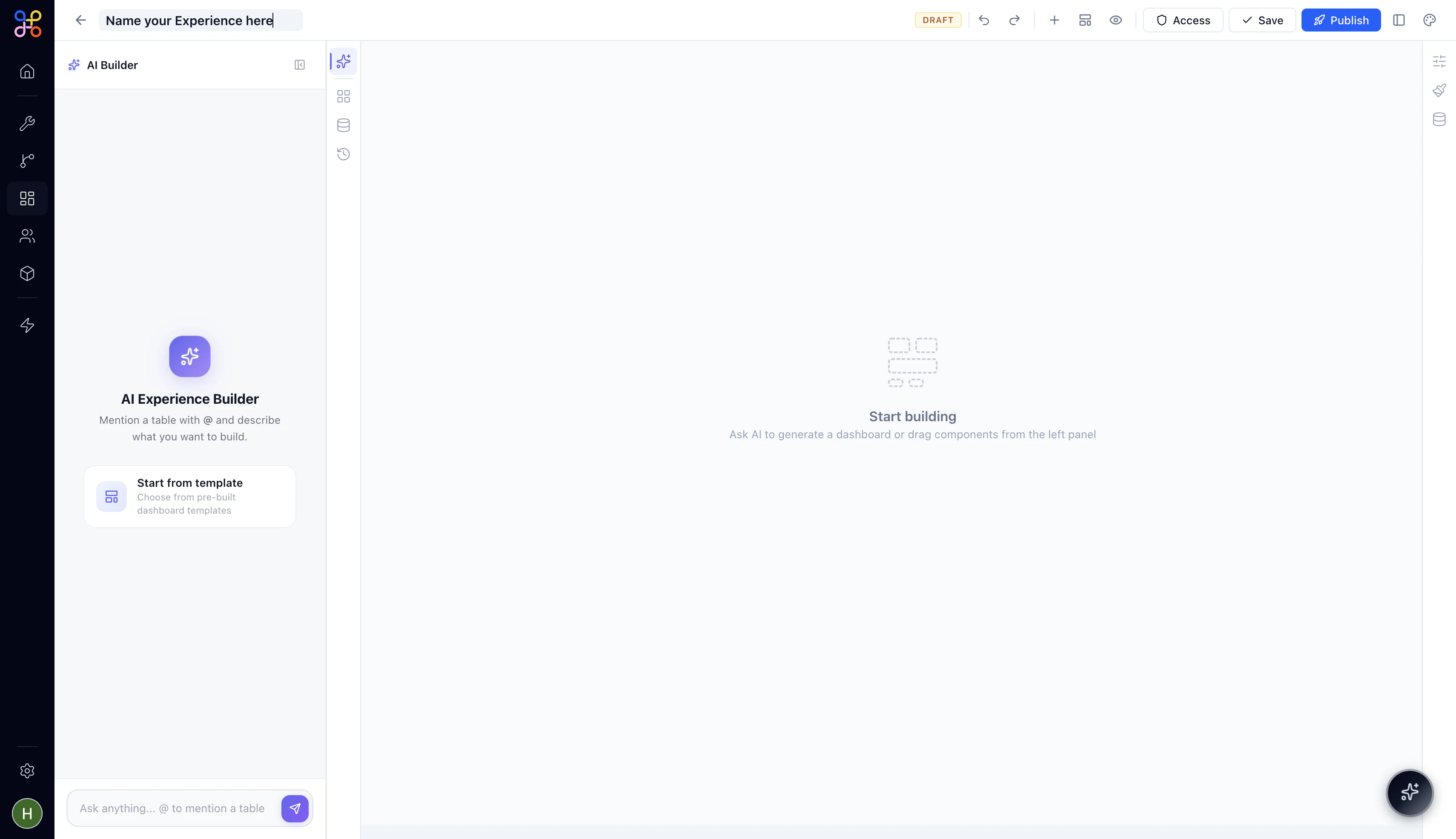Click Start from template card
This screenshot has width=1456, height=839.
pyautogui.click(x=189, y=496)
